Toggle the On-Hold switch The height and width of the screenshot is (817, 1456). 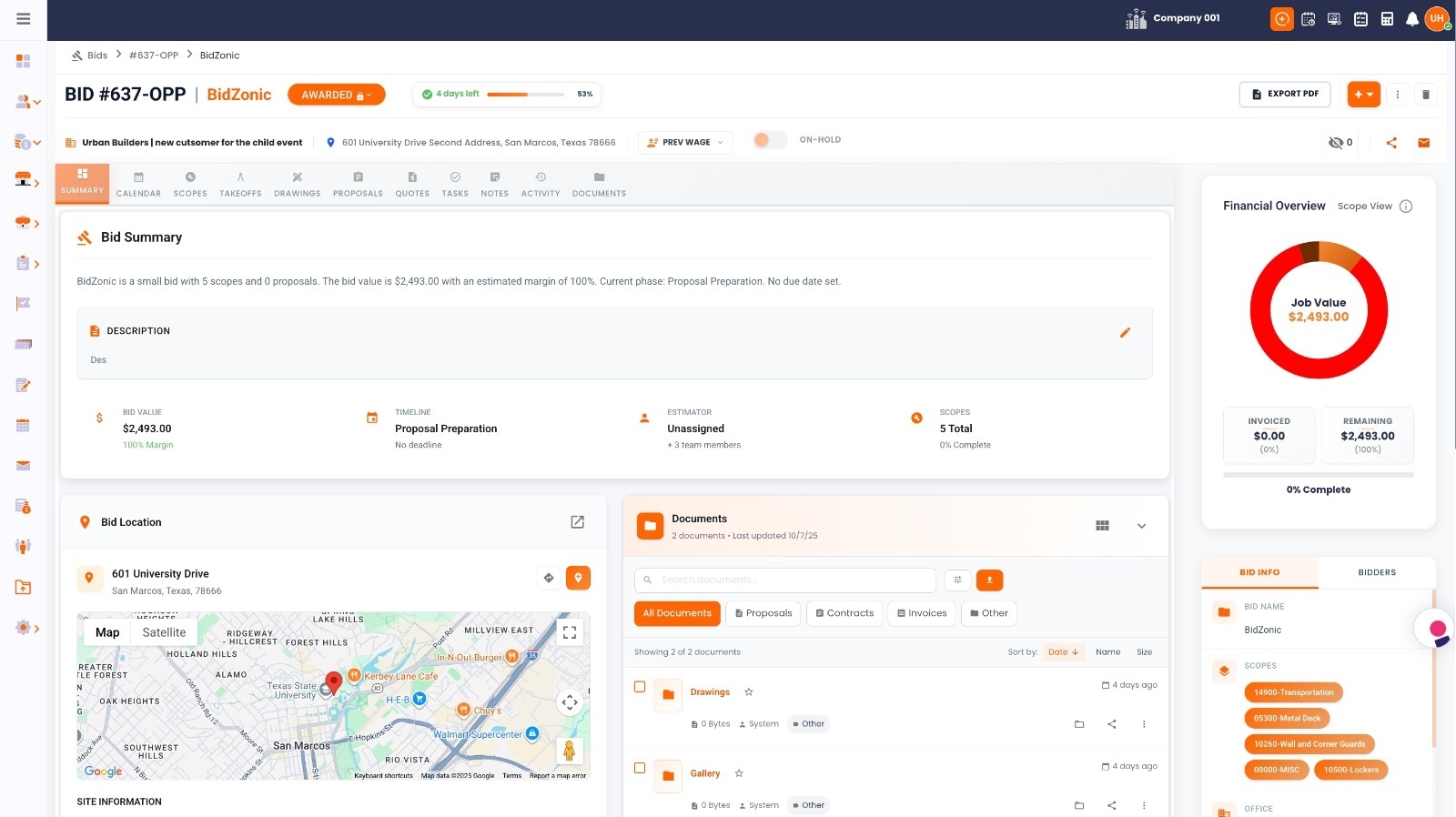pos(770,140)
